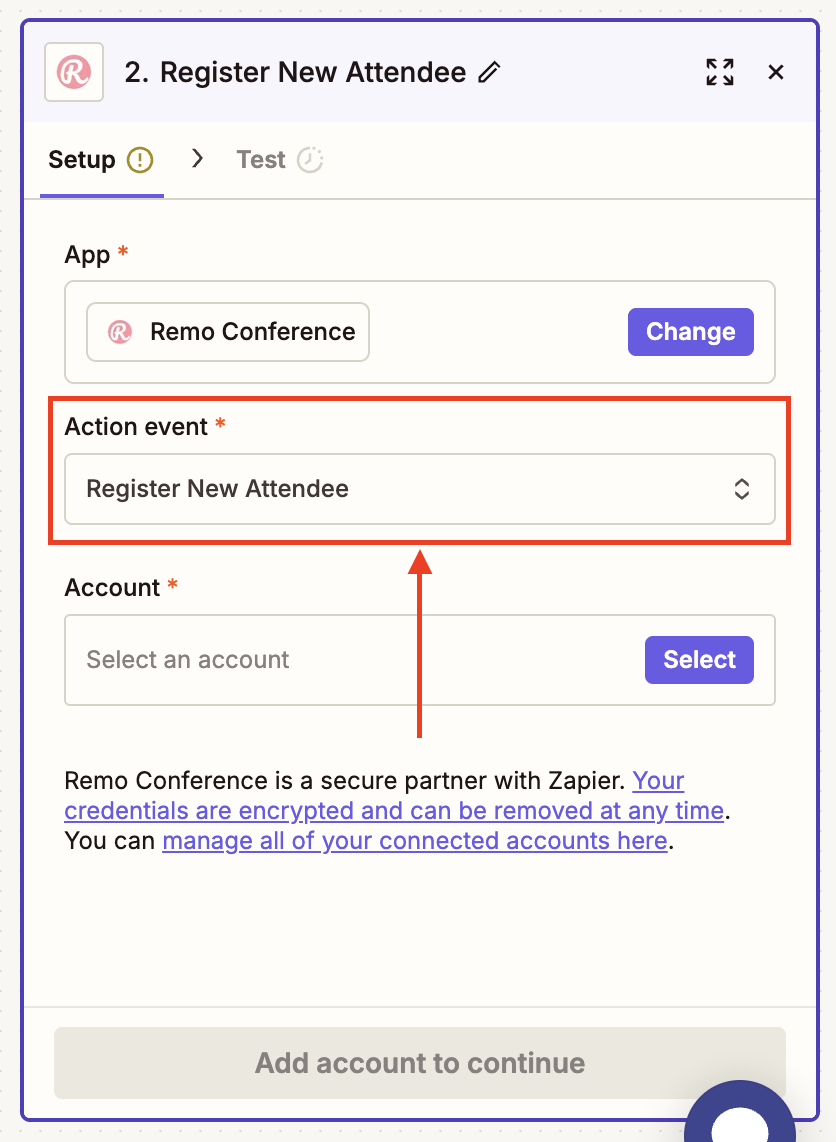Click the Remo icon in the app field
This screenshot has width=836, height=1142.
click(x=120, y=332)
